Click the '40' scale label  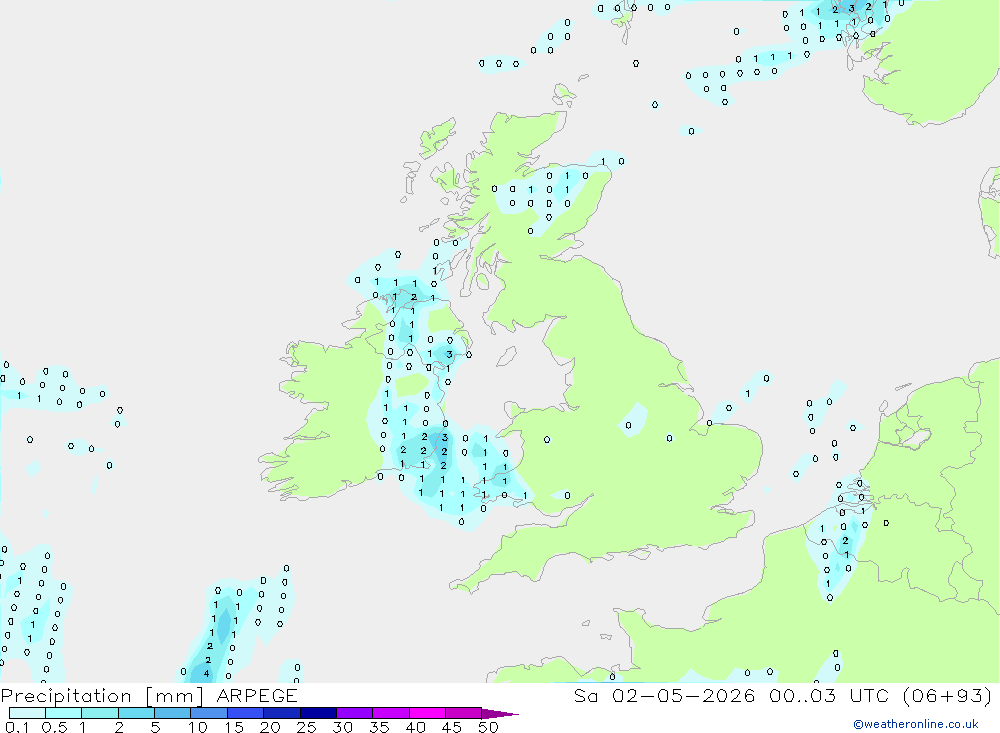[x=415, y=727]
